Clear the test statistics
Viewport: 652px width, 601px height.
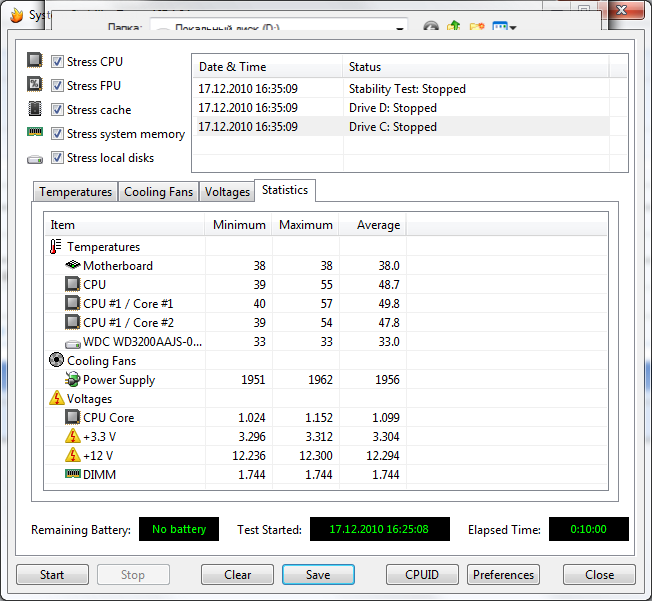237,575
